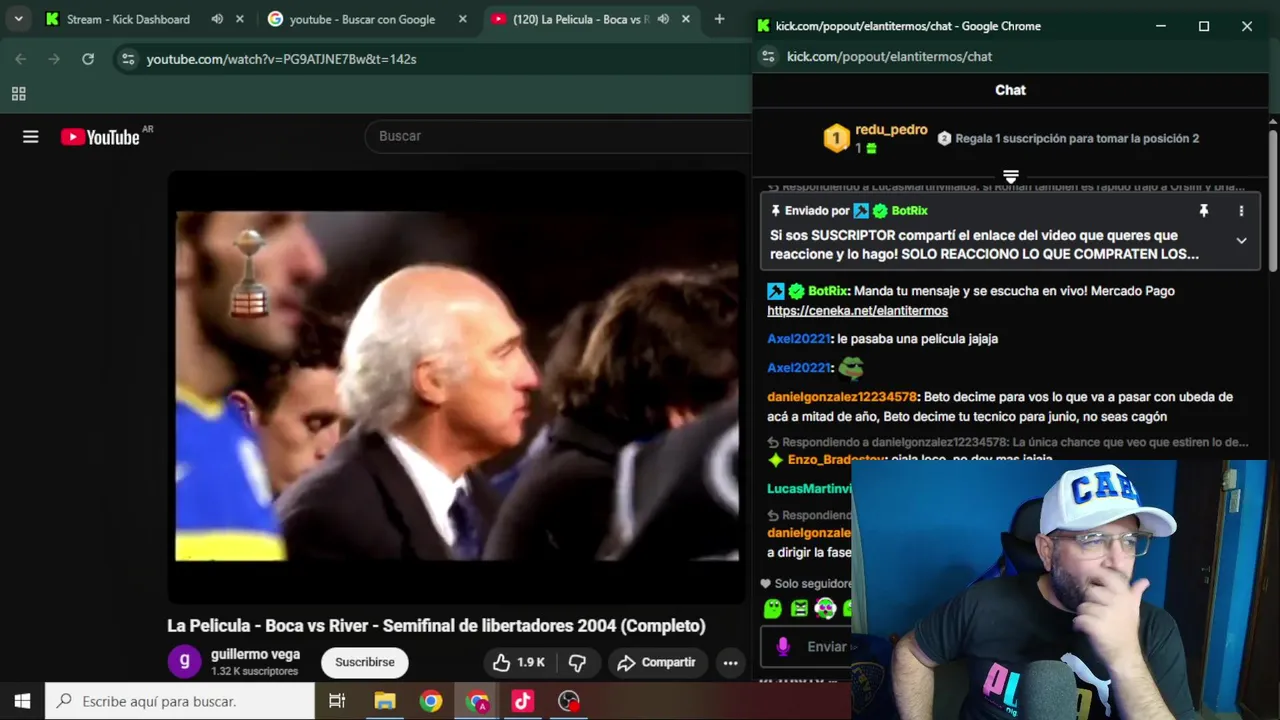The height and width of the screenshot is (720, 1280).
Task: Switch to the Stream - Kick Dashboard tab
Action: [127, 19]
